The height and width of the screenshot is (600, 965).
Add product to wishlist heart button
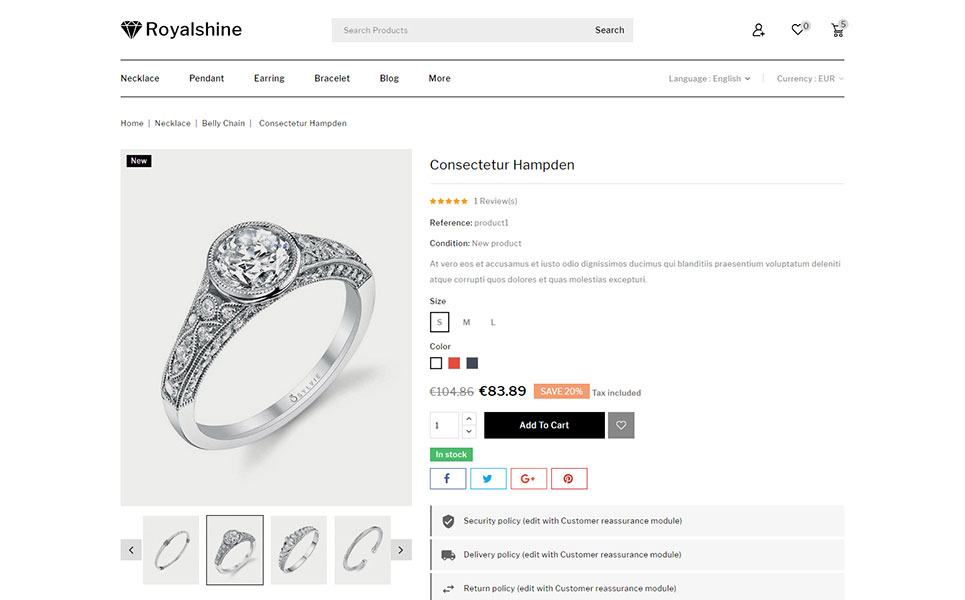coord(621,425)
